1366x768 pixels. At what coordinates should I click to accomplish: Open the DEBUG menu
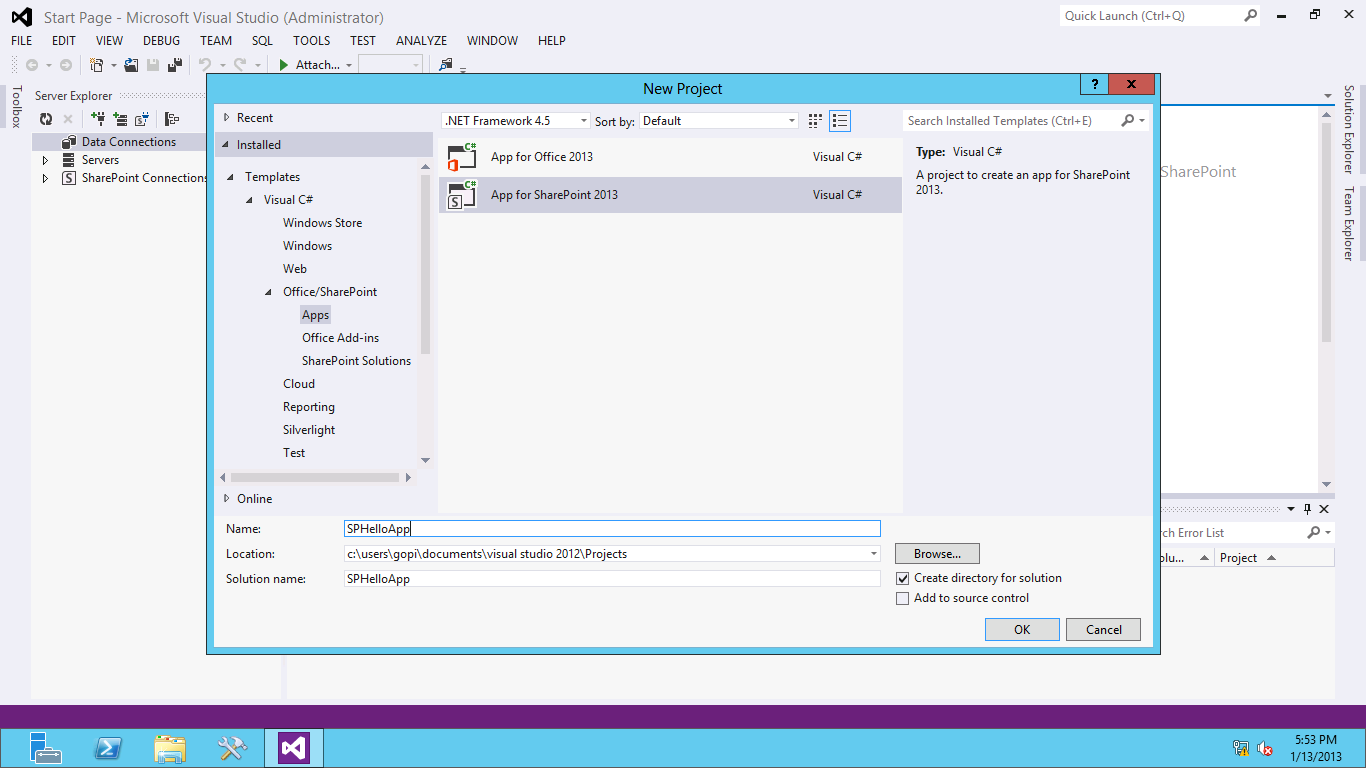pos(161,41)
